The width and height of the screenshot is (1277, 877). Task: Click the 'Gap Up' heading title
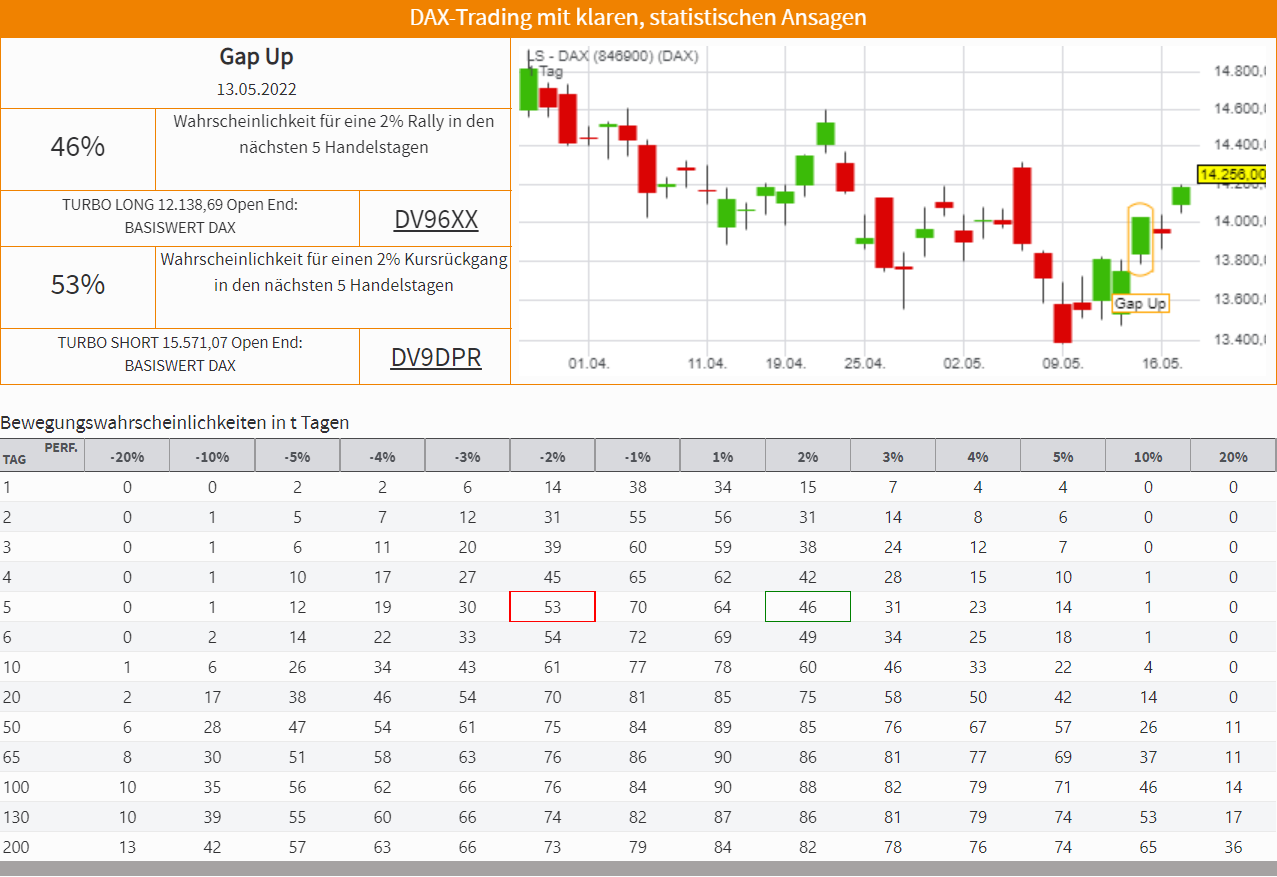pos(256,57)
